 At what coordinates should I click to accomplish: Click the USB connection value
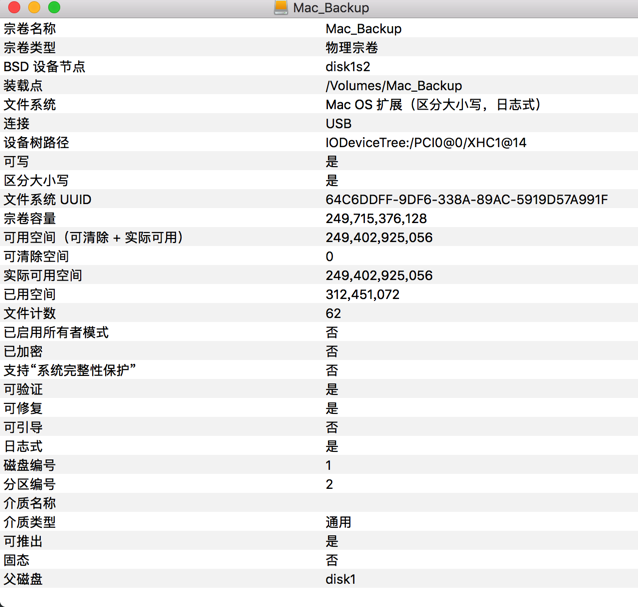pos(339,124)
